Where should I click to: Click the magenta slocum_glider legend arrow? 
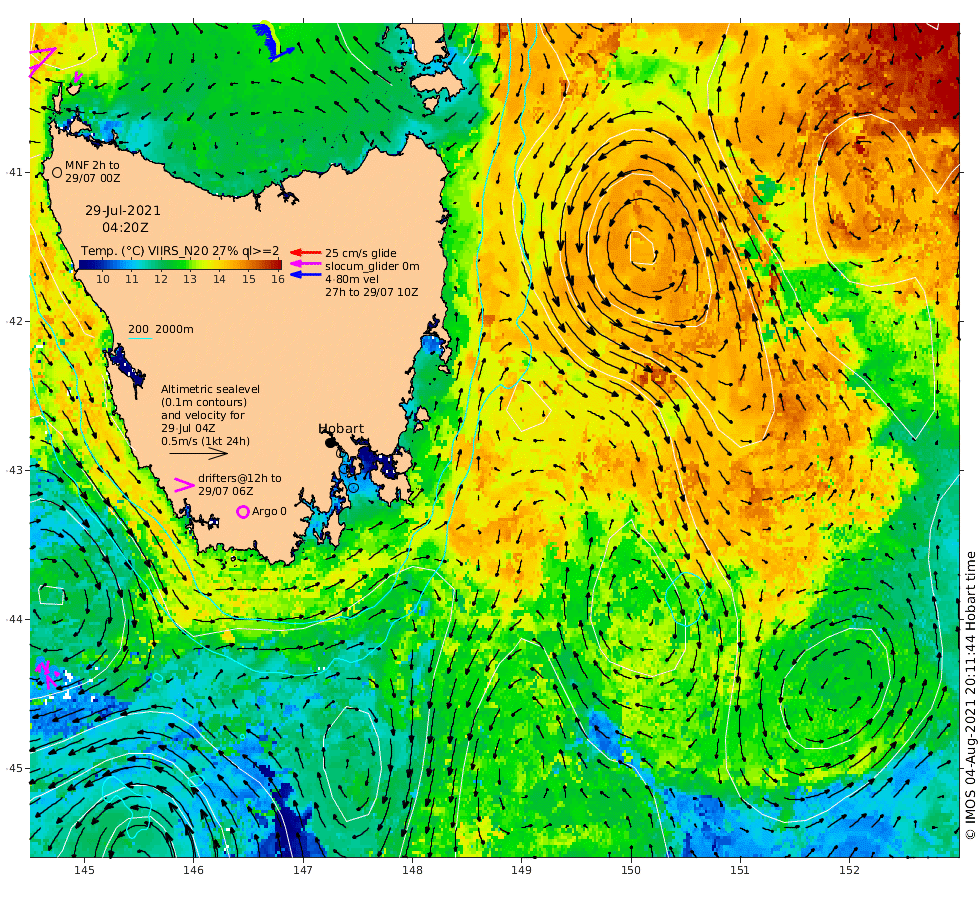[306, 264]
